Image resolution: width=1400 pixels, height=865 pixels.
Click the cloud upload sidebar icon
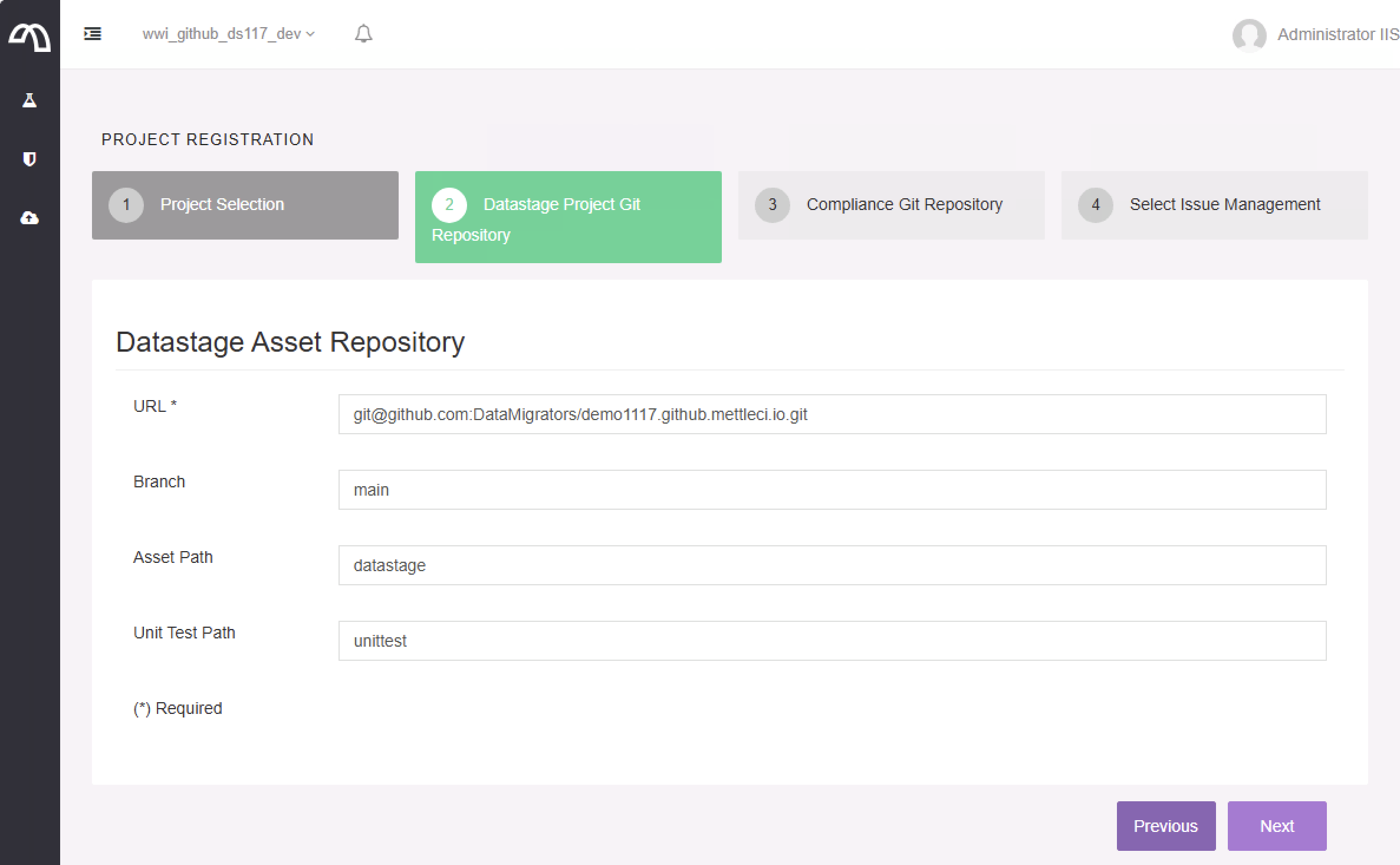pos(29,218)
